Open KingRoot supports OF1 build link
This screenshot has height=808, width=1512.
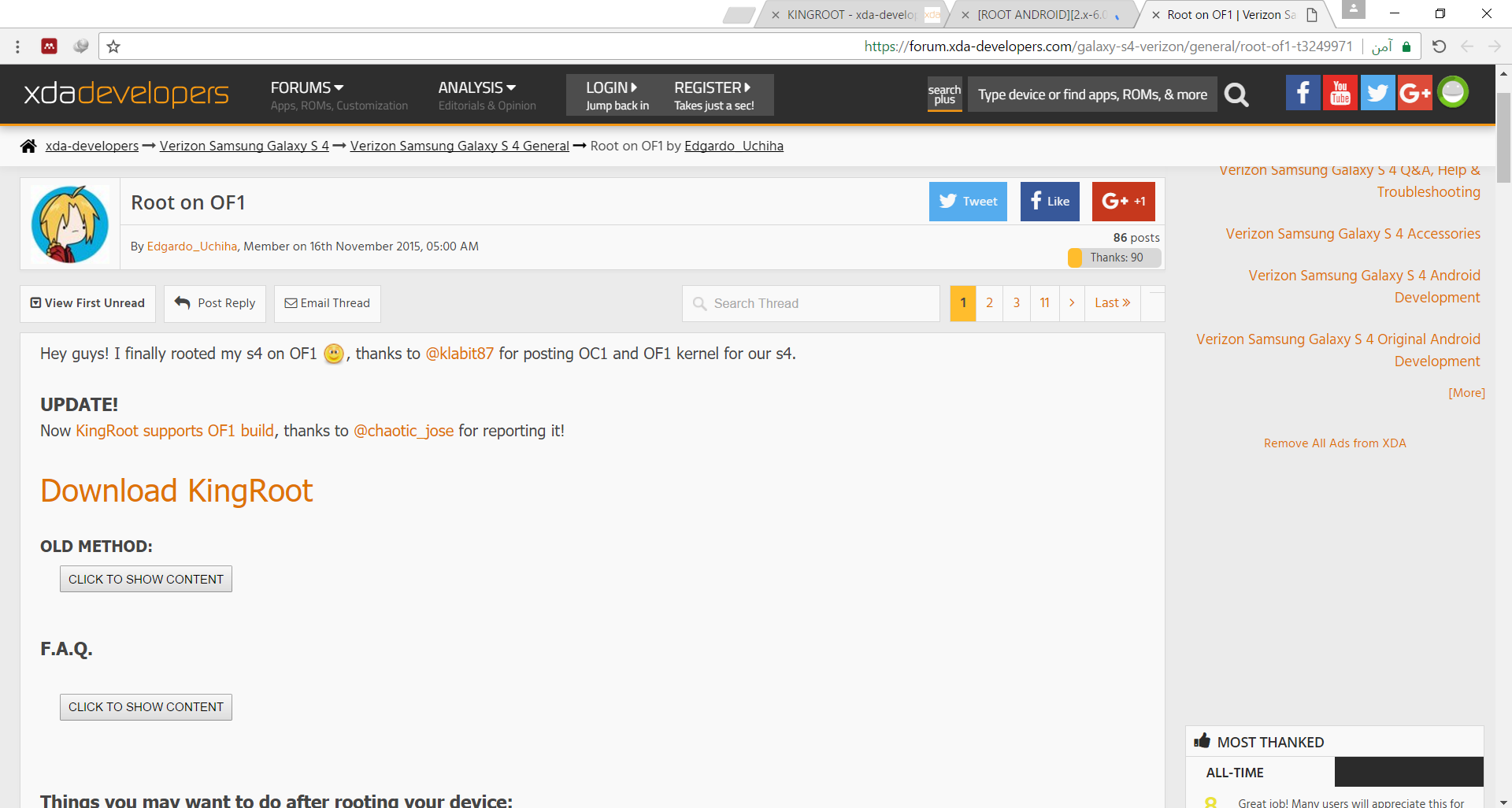click(x=175, y=431)
